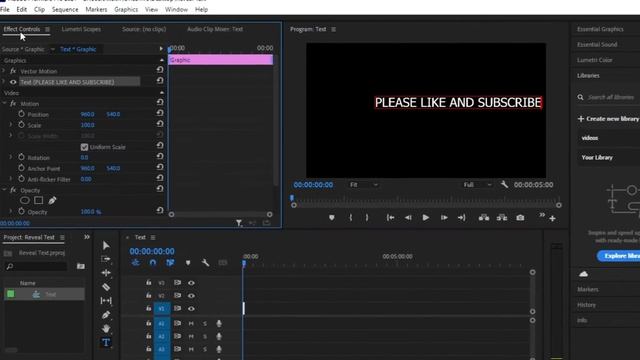
Task: Play the Program monitor
Action: 425,218
